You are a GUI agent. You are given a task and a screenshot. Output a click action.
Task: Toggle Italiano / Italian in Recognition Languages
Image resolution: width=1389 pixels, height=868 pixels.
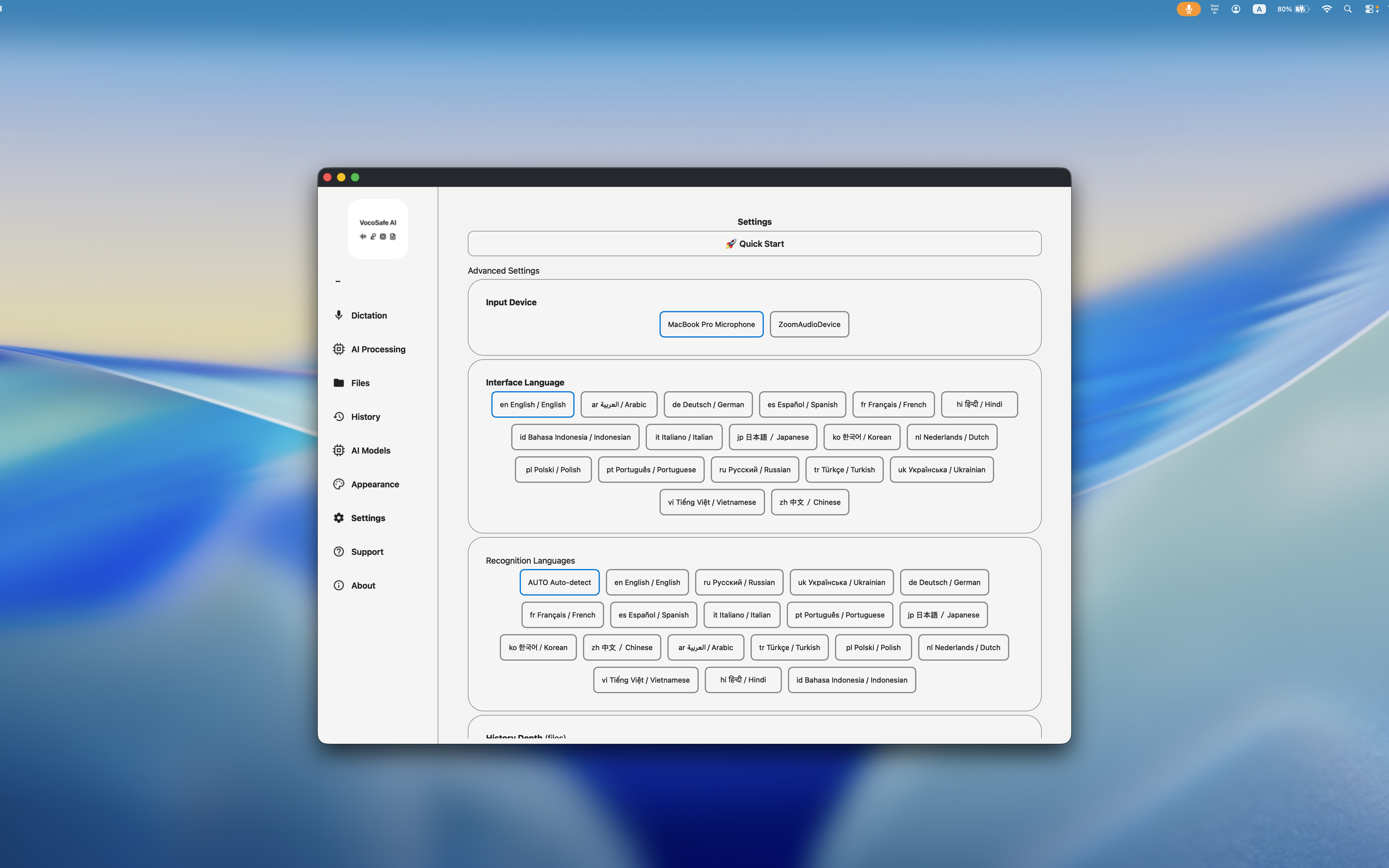(x=742, y=615)
